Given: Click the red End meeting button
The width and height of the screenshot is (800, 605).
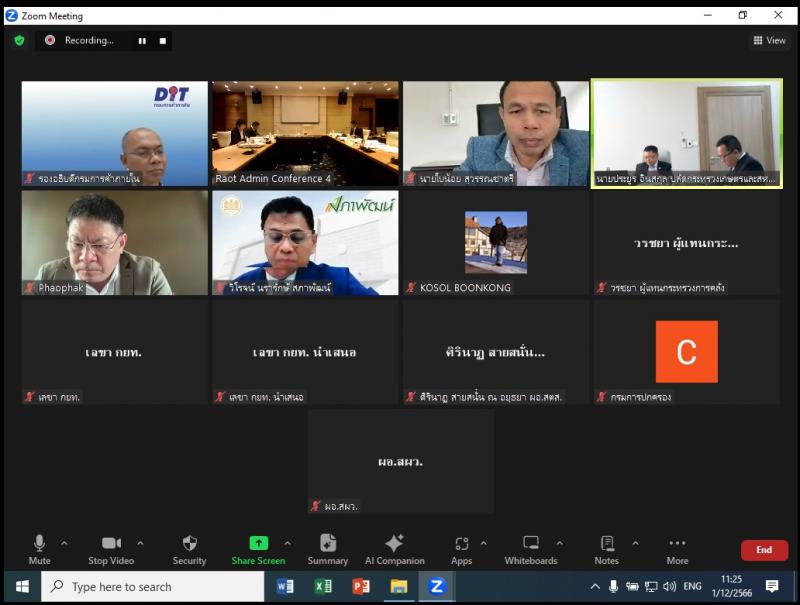Looking at the screenshot, I should [x=764, y=550].
